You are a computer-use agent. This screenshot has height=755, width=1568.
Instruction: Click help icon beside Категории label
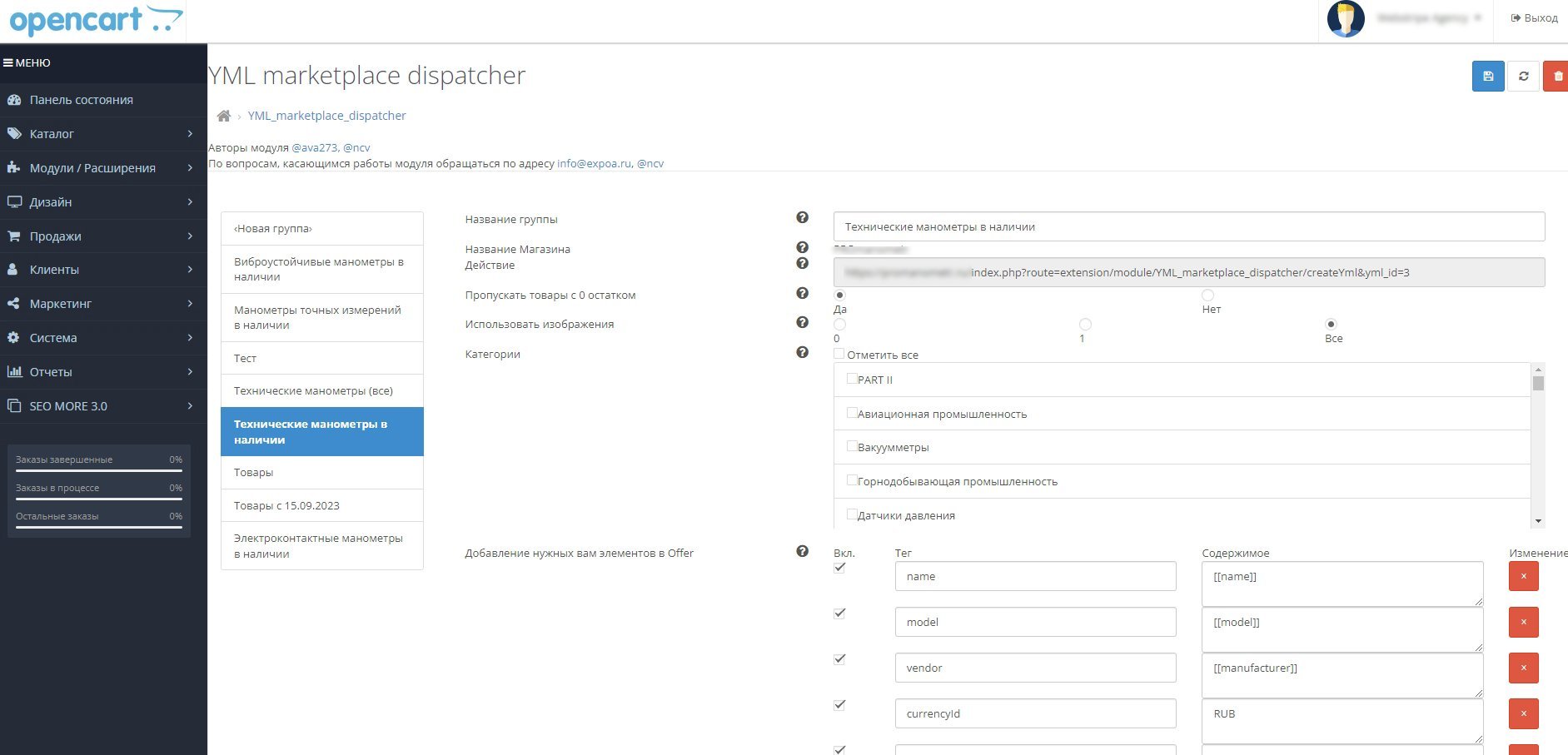point(802,352)
